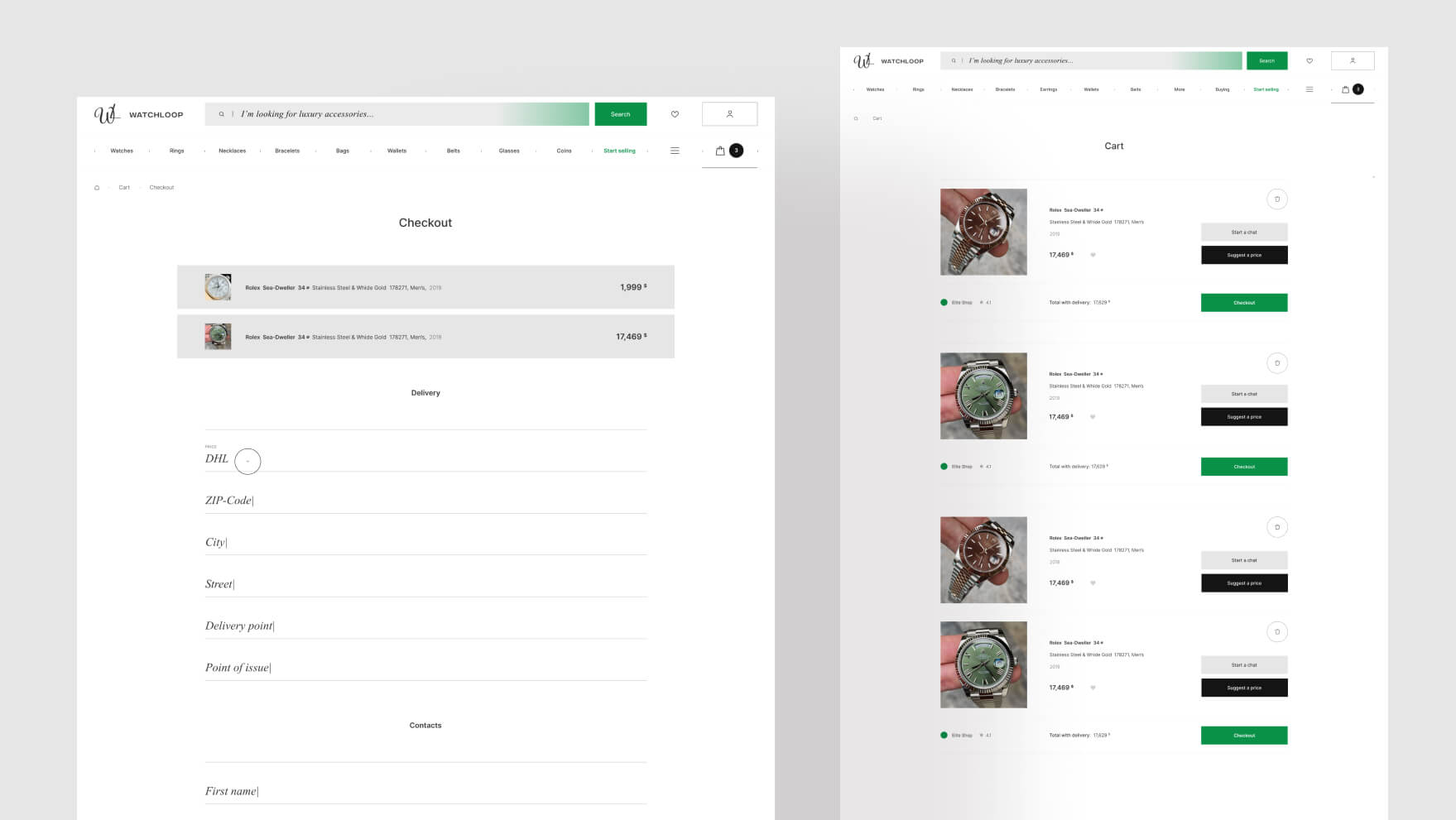Click the green Elite Shop dot under first item
Viewport: 1456px width, 820px height.
(x=944, y=302)
